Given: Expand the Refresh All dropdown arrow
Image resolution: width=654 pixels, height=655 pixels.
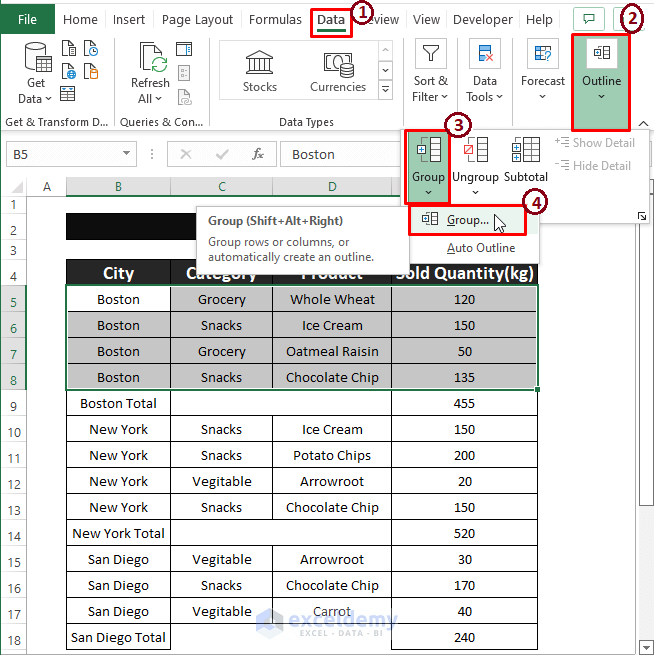Looking at the screenshot, I should coord(158,99).
